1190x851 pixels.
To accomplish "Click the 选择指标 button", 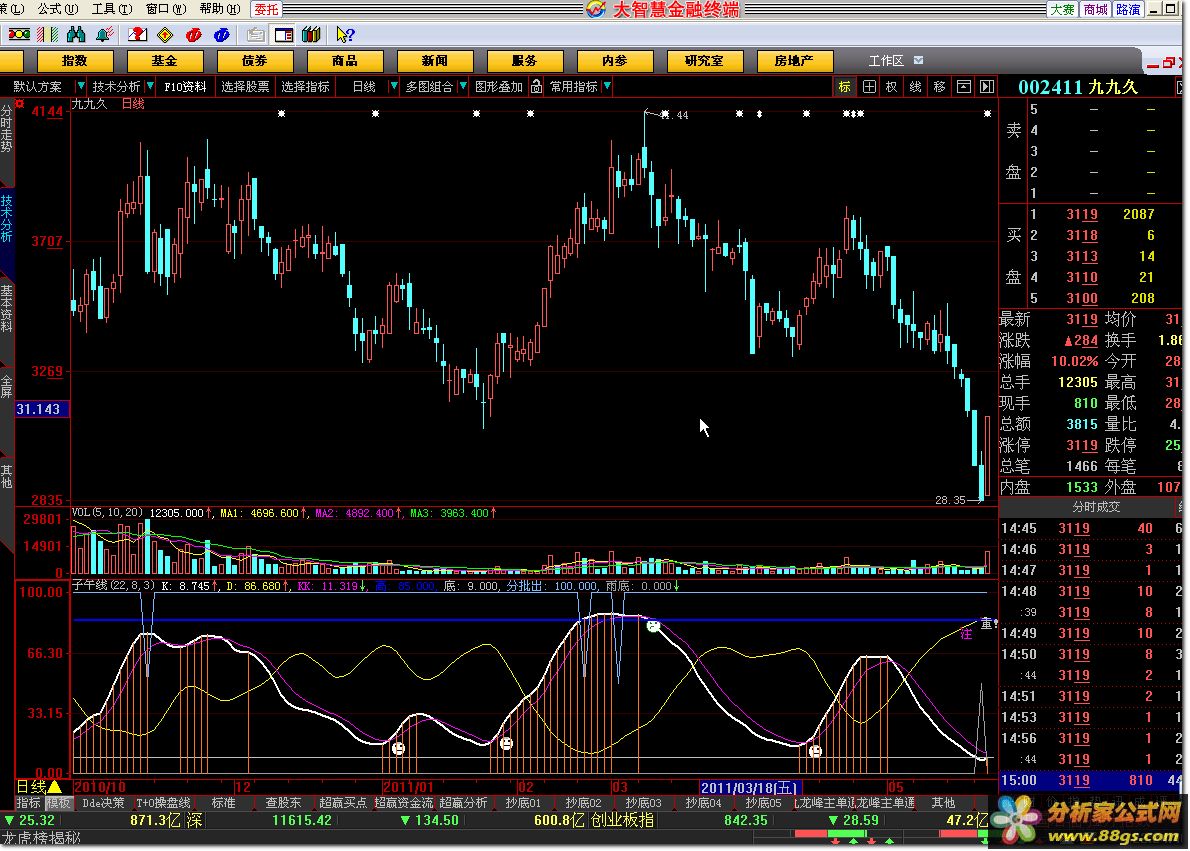I will coord(305,87).
